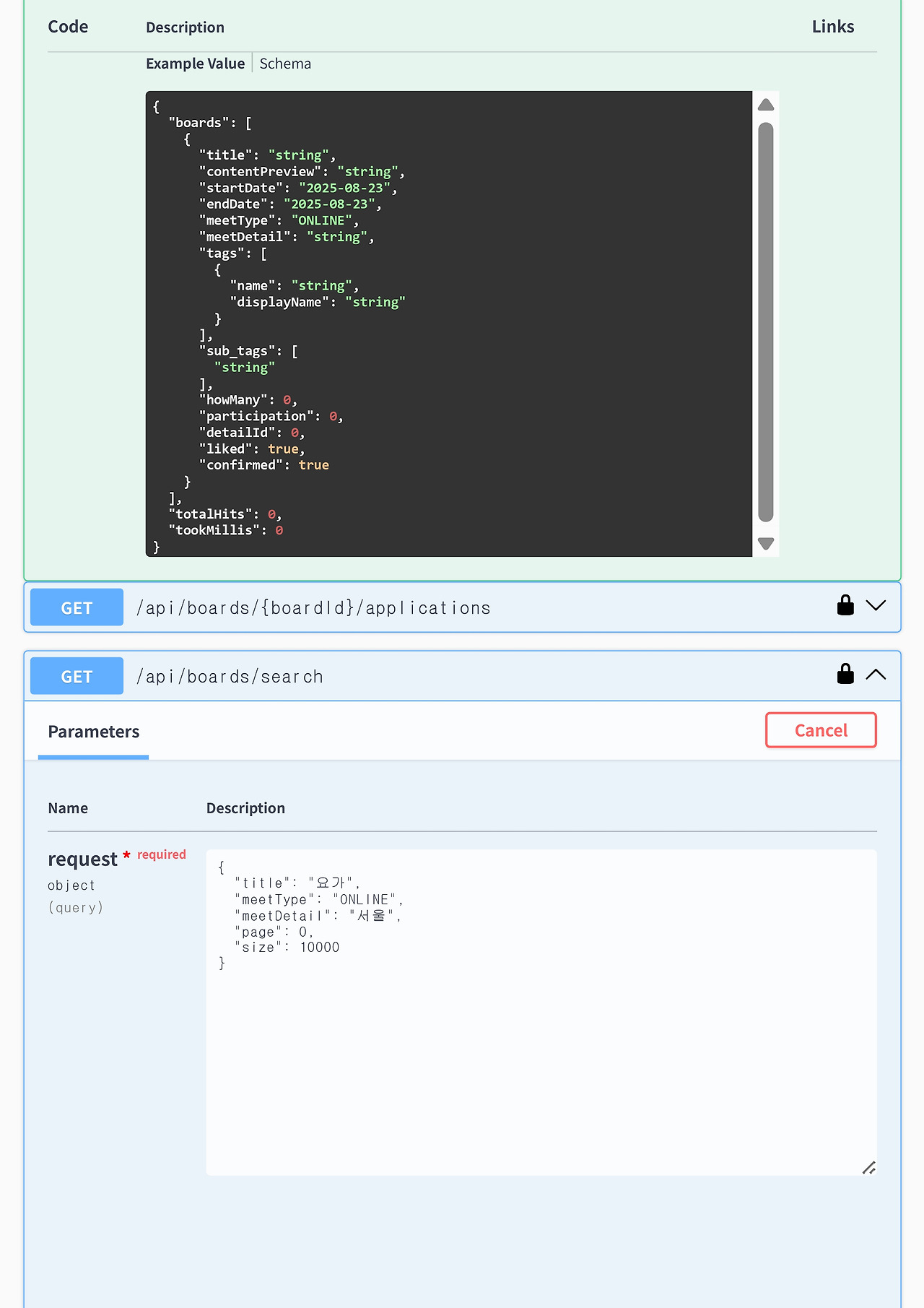This screenshot has height=1308, width=924.
Task: Click the example response scrollbar thumb
Action: pyautogui.click(x=766, y=321)
